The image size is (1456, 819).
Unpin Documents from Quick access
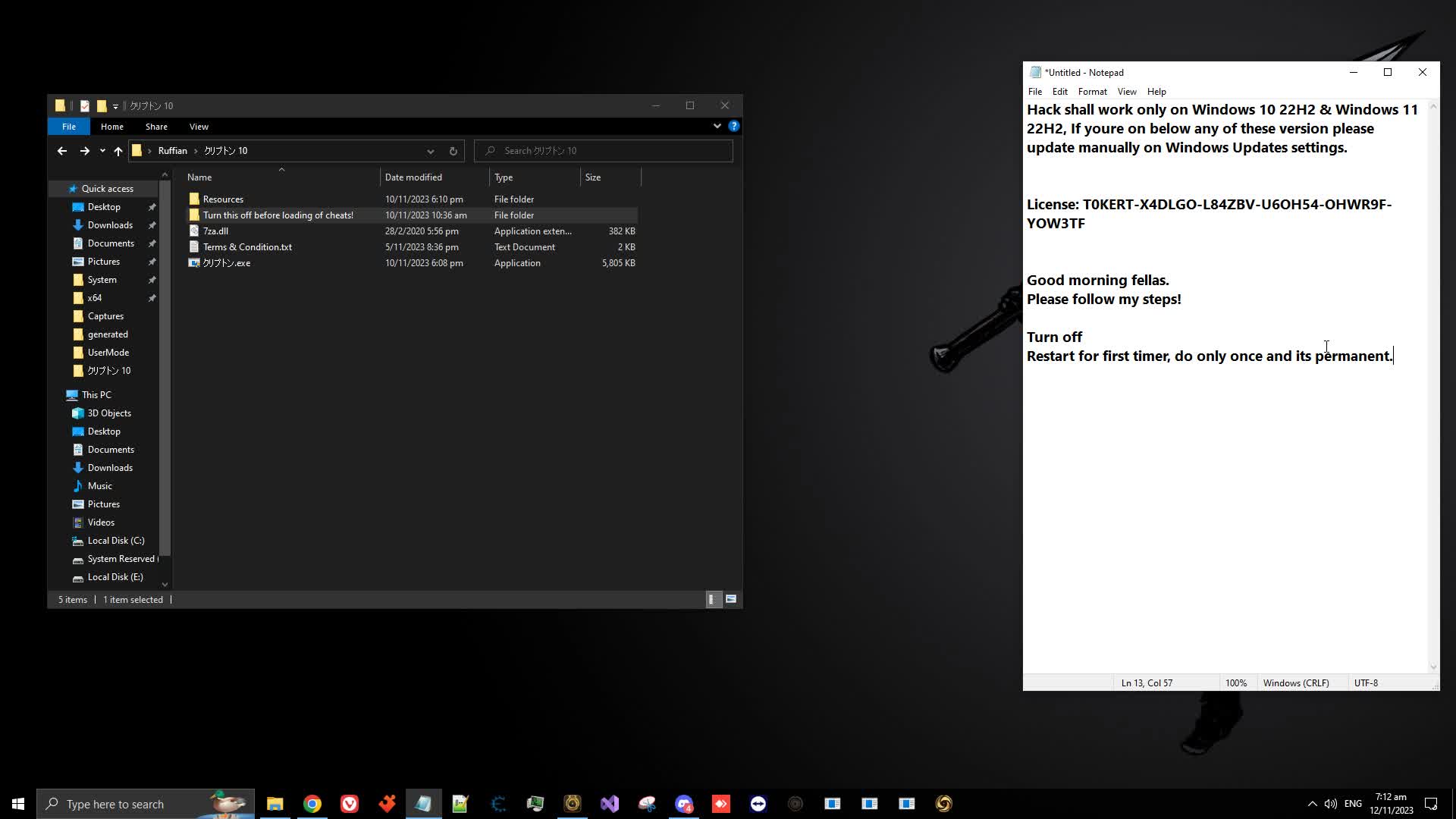(x=152, y=243)
